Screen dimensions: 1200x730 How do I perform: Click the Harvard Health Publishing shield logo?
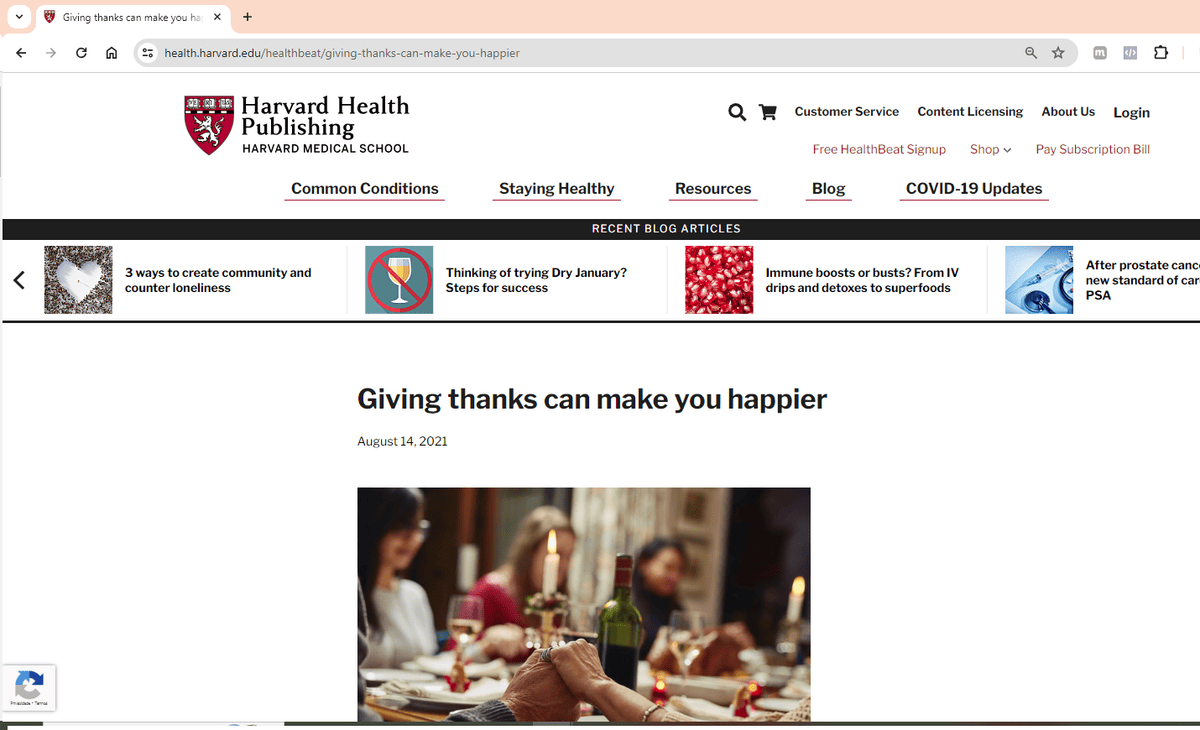point(209,125)
